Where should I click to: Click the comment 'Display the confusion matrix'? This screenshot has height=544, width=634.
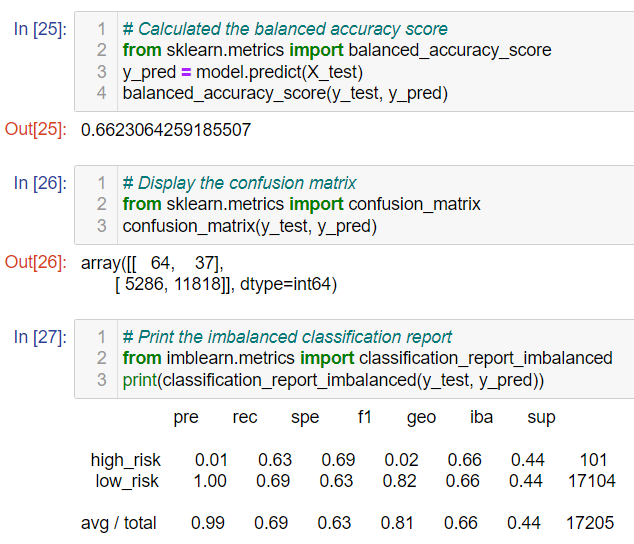click(x=239, y=183)
